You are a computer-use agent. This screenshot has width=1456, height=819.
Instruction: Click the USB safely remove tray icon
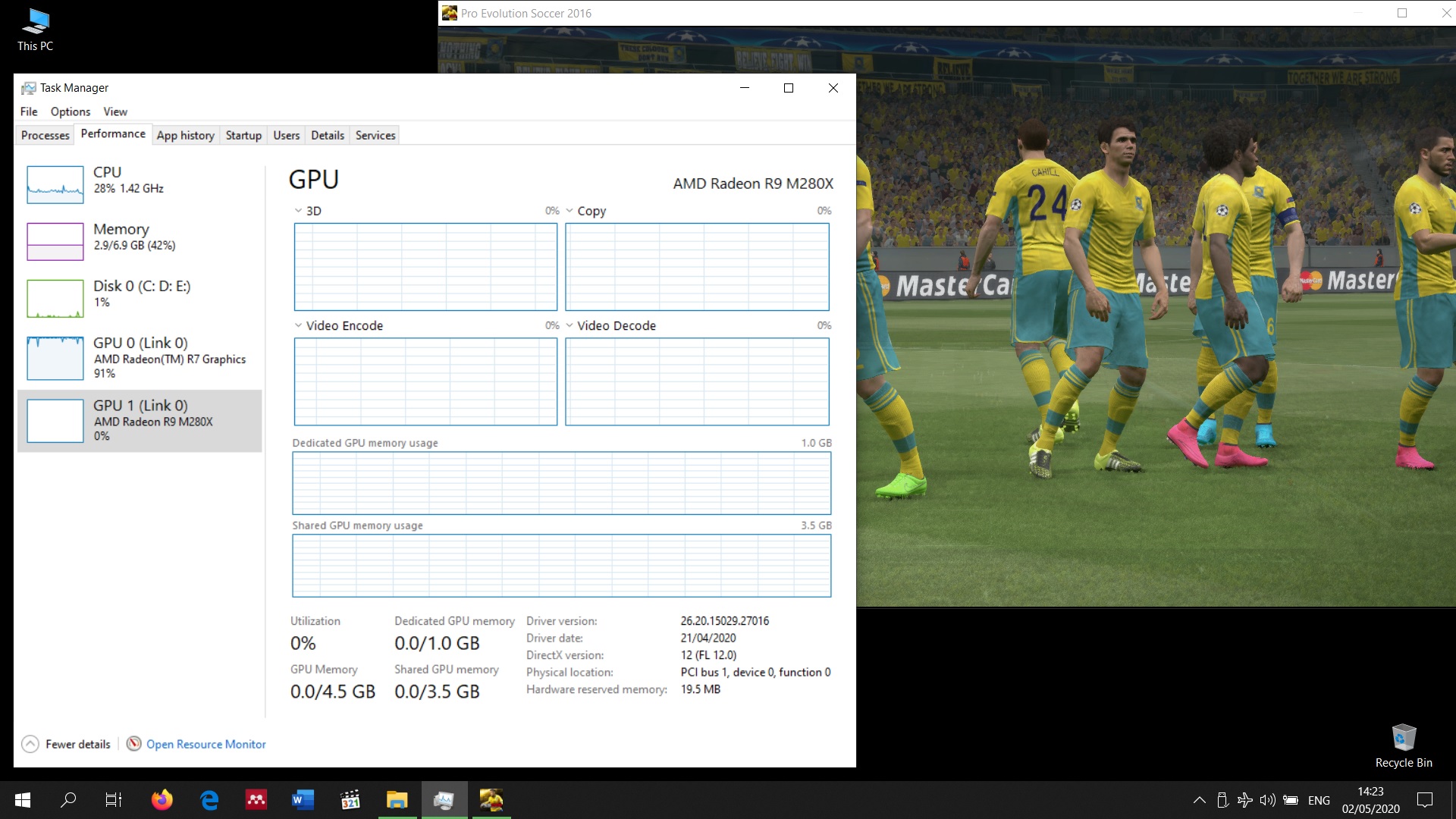click(x=1222, y=800)
